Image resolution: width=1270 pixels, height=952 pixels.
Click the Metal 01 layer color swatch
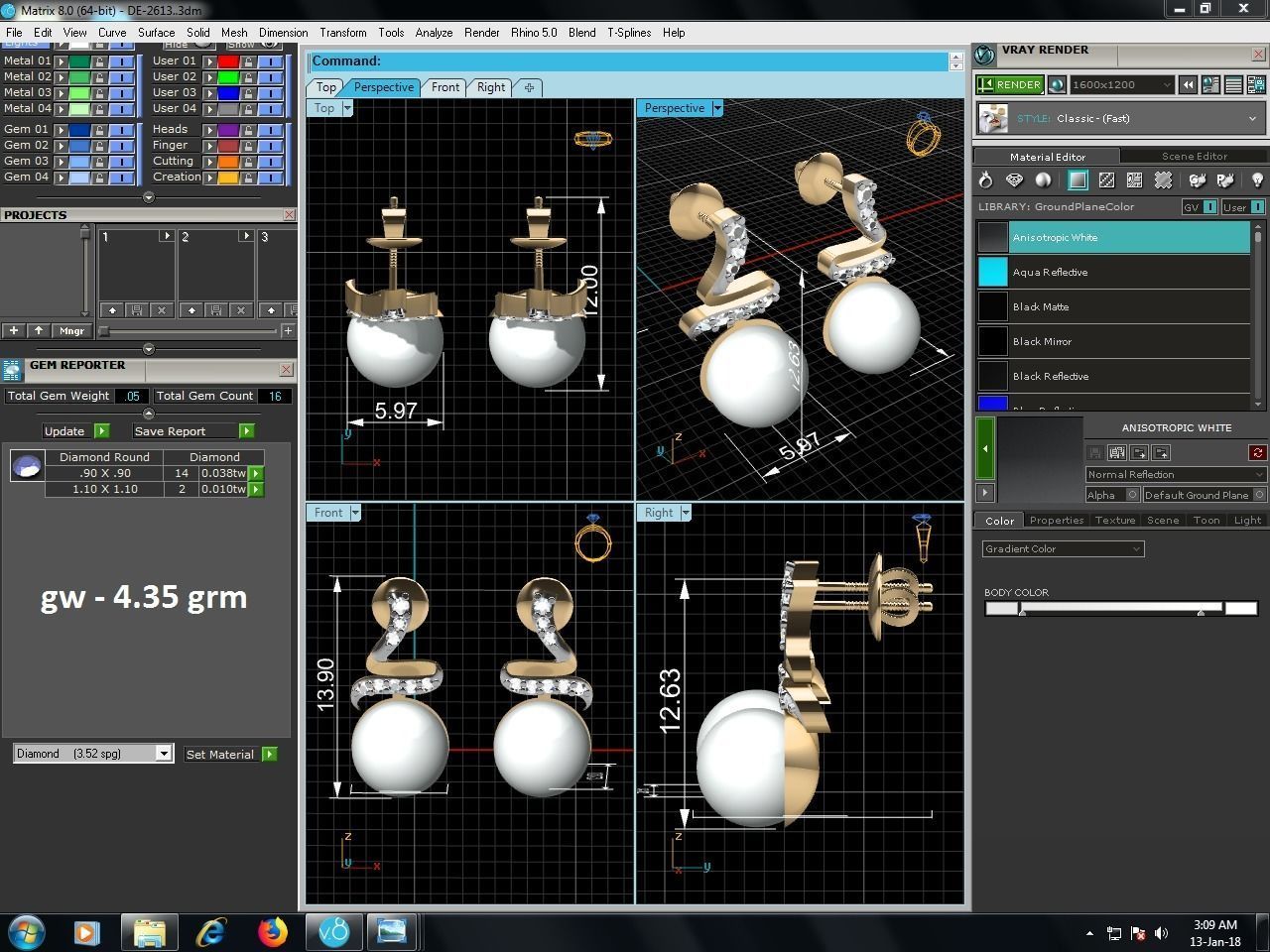point(80,61)
